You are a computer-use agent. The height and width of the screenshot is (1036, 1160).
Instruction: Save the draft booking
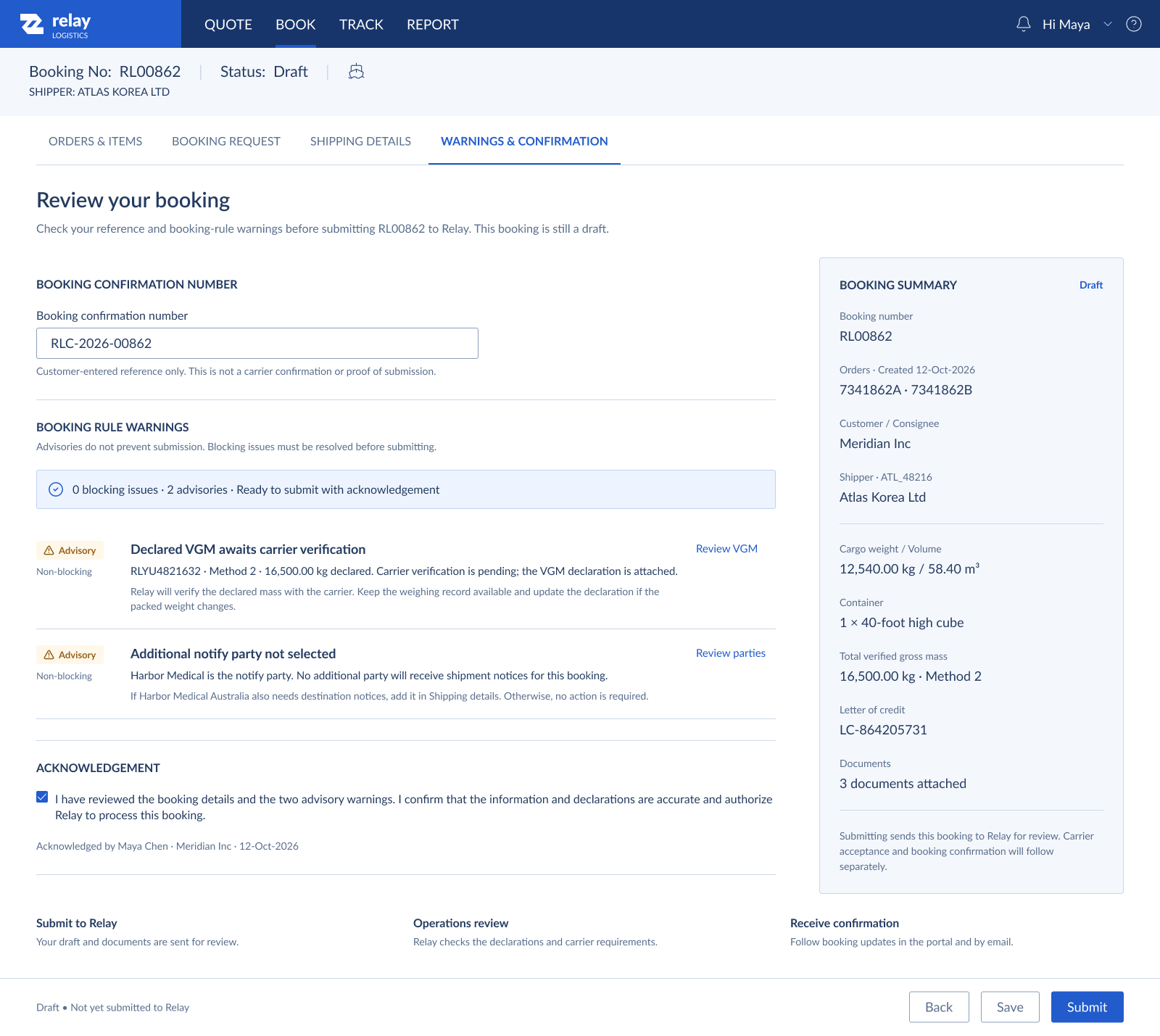1010,1007
